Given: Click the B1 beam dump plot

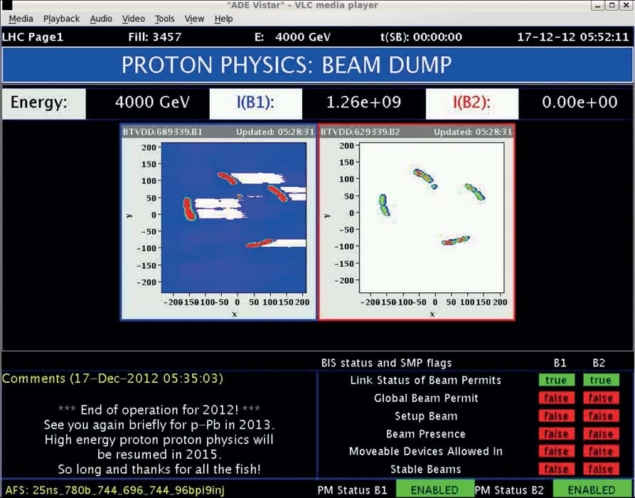Looking at the screenshot, I should 218,223.
